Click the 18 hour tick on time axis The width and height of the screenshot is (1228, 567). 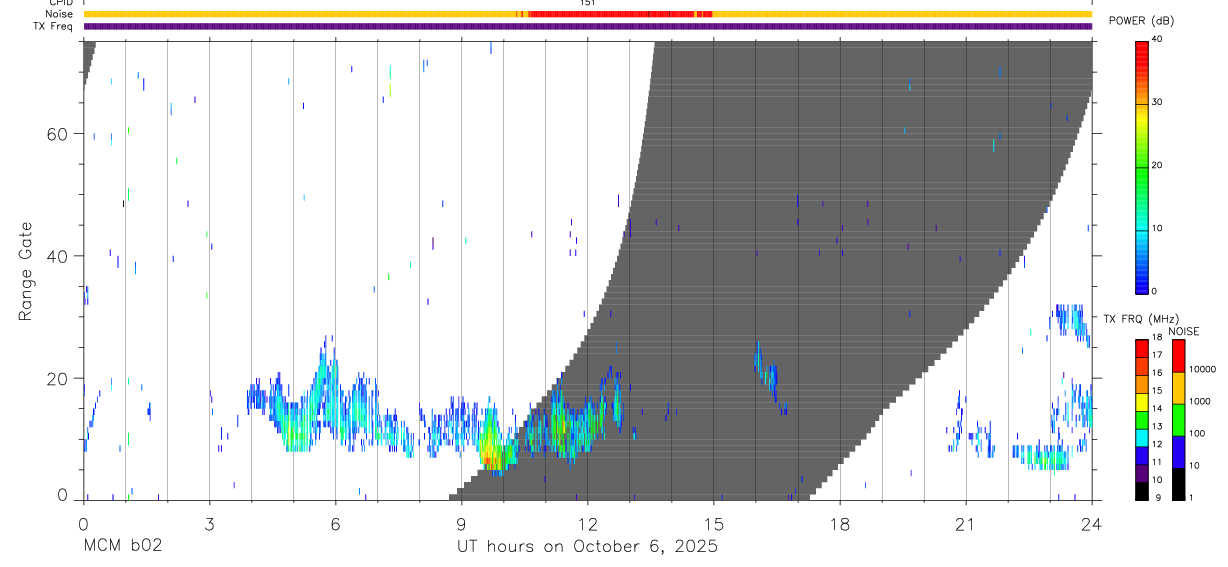coord(839,524)
